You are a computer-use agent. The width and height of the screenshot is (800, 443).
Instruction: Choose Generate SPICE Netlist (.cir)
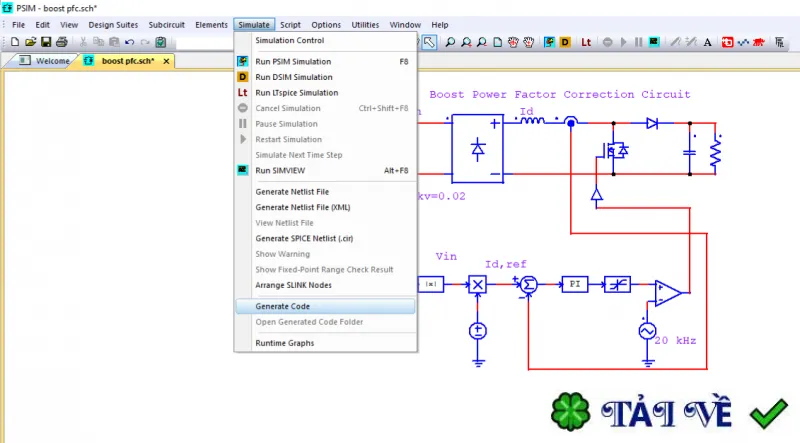(x=326, y=238)
